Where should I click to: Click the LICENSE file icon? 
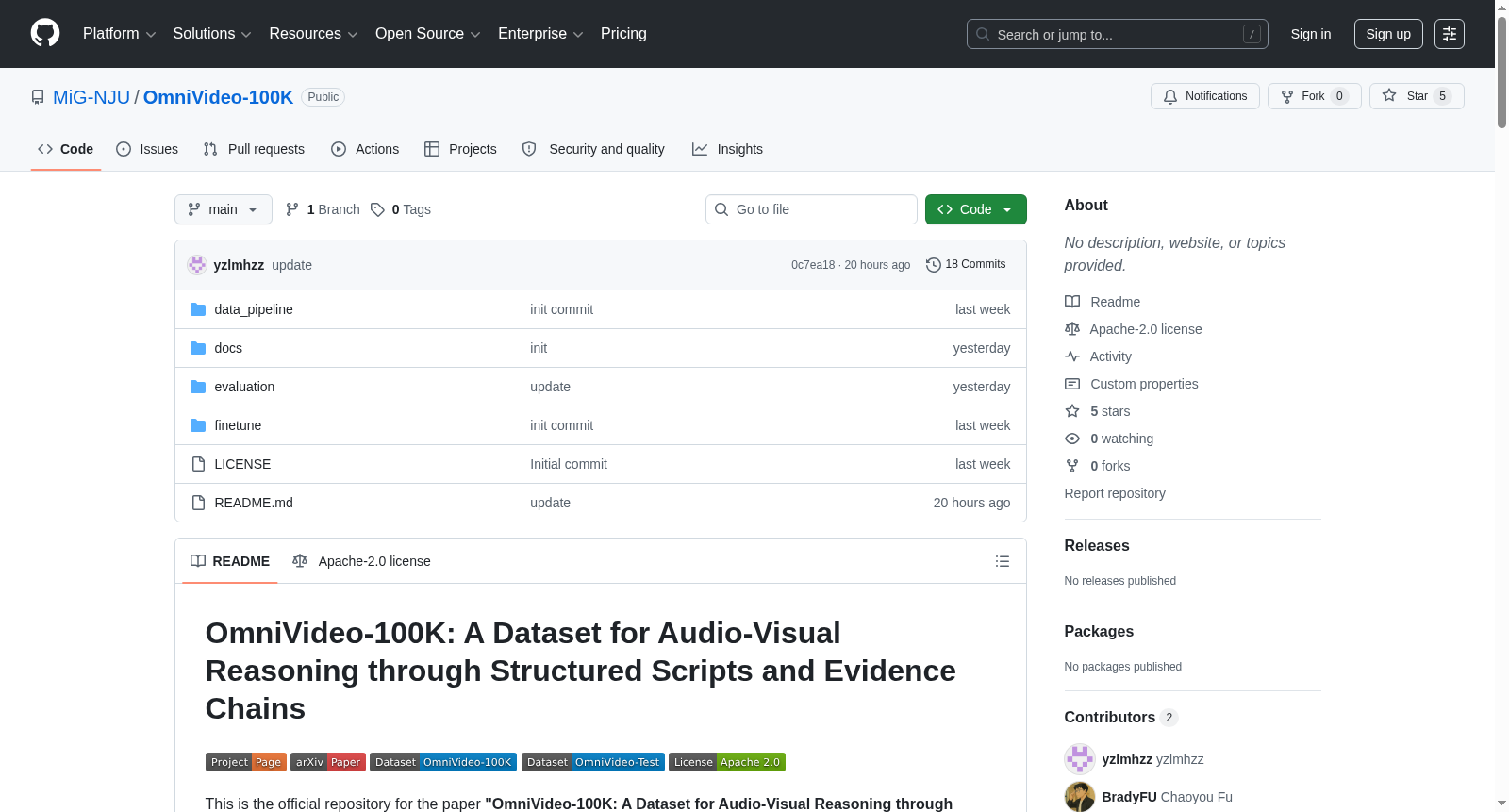[198, 464]
